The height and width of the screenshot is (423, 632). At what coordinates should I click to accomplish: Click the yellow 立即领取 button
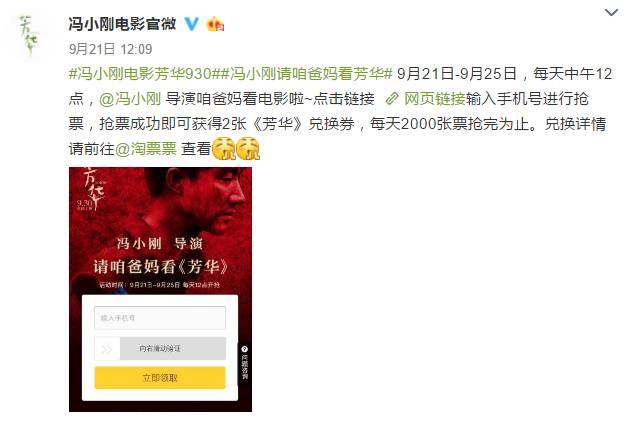pos(160,378)
